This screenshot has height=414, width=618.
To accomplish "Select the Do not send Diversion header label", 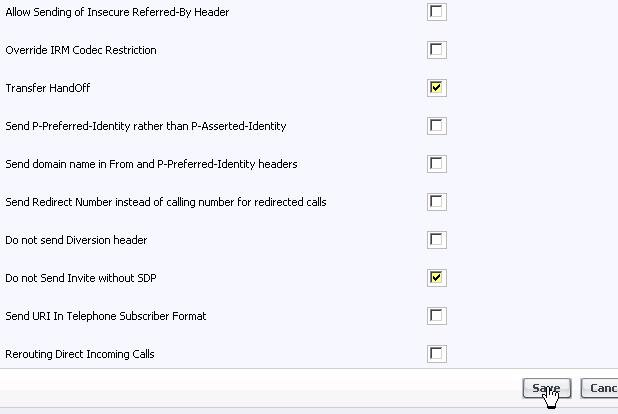I will click(75, 240).
